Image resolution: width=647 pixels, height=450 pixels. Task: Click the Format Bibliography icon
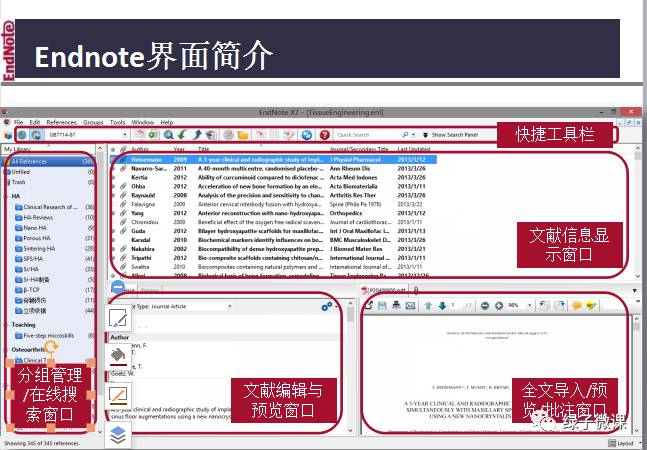275,134
